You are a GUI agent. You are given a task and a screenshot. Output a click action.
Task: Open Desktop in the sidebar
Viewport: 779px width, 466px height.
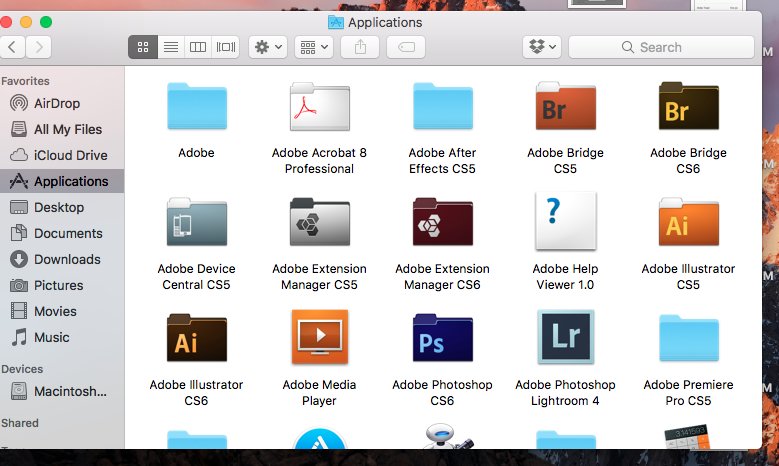[62, 207]
